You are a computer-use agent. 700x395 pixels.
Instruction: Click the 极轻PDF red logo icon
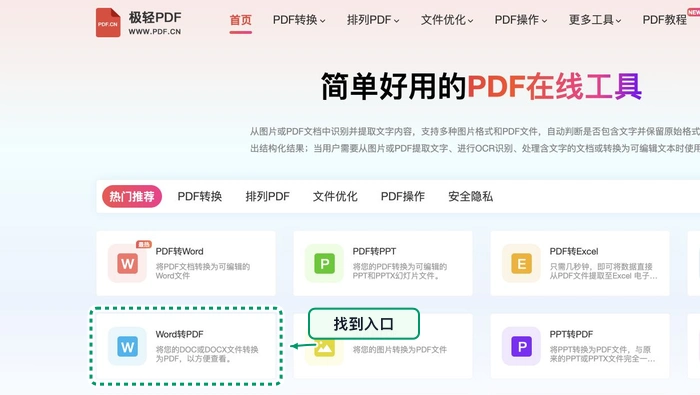(x=108, y=23)
